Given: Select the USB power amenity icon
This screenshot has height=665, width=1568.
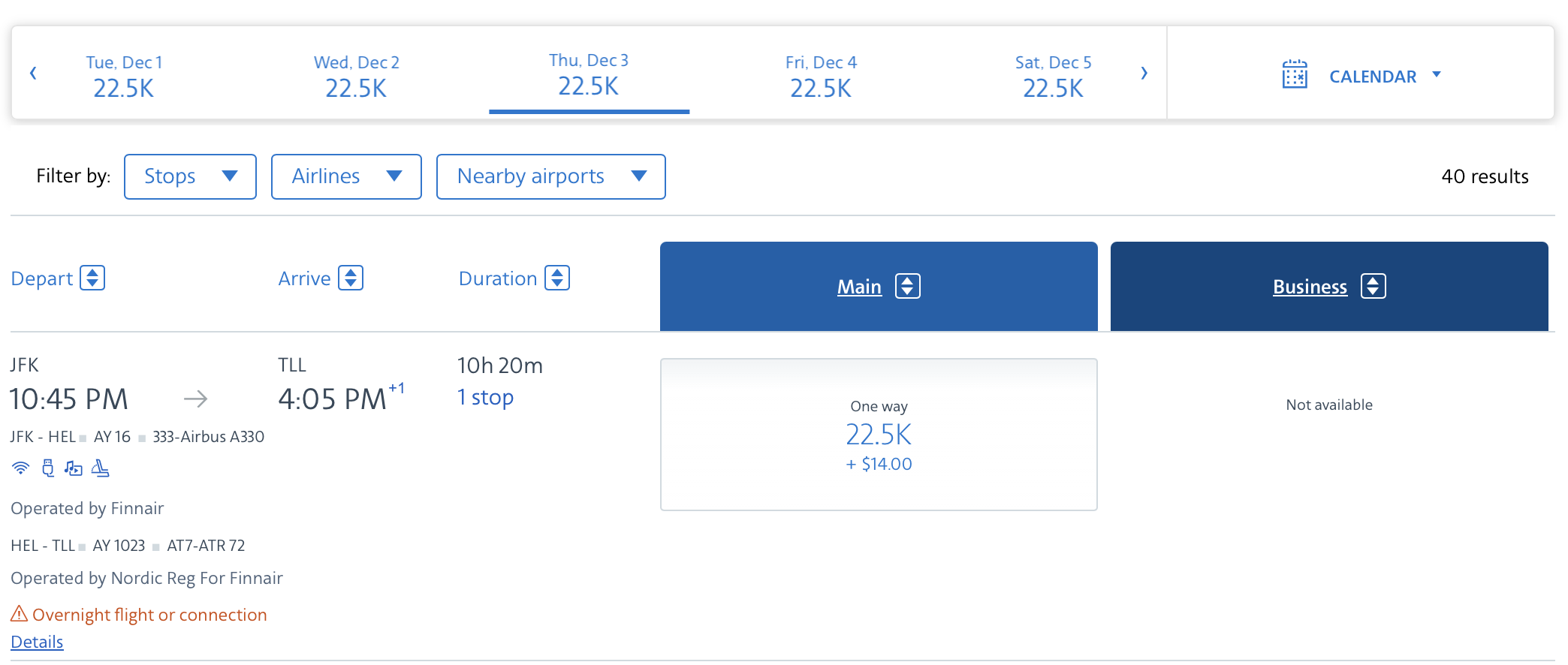Looking at the screenshot, I should pos(48,468).
